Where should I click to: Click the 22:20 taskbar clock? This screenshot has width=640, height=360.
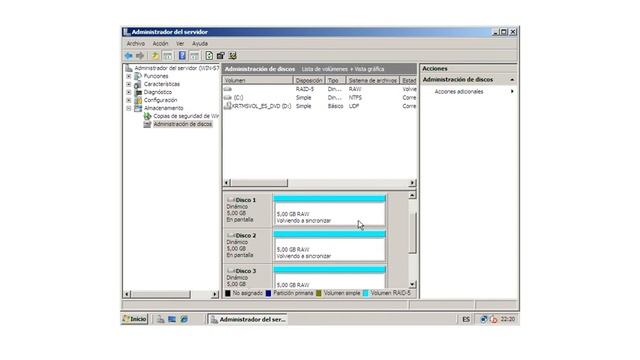(x=507, y=319)
